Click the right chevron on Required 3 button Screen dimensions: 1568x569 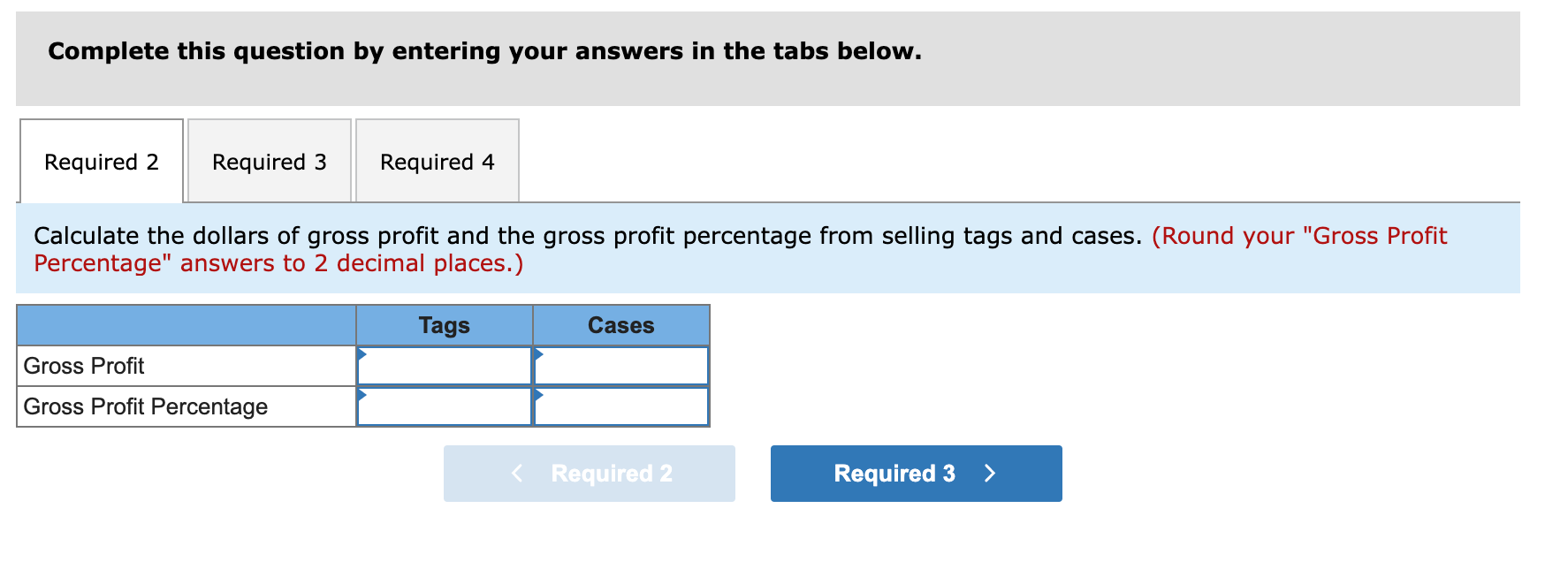click(x=990, y=474)
